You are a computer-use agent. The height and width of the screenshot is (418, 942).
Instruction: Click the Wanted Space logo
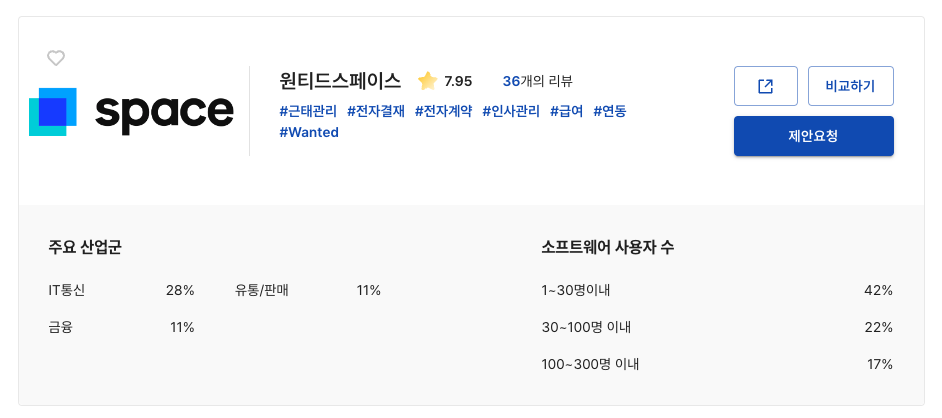pos(131,112)
